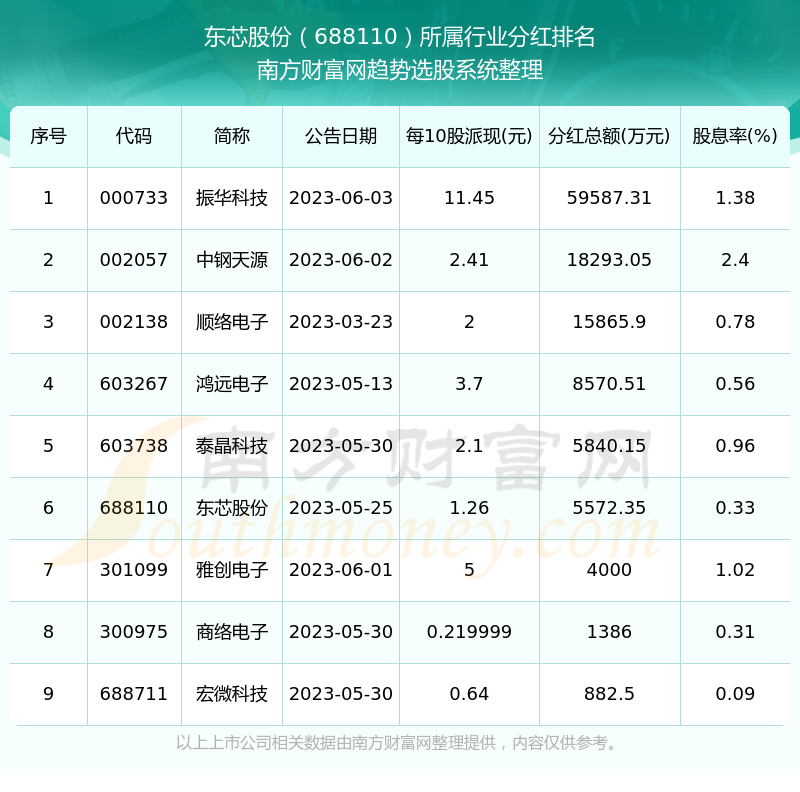
Task: Click the per-10-share payout '1.26'
Action: [469, 508]
